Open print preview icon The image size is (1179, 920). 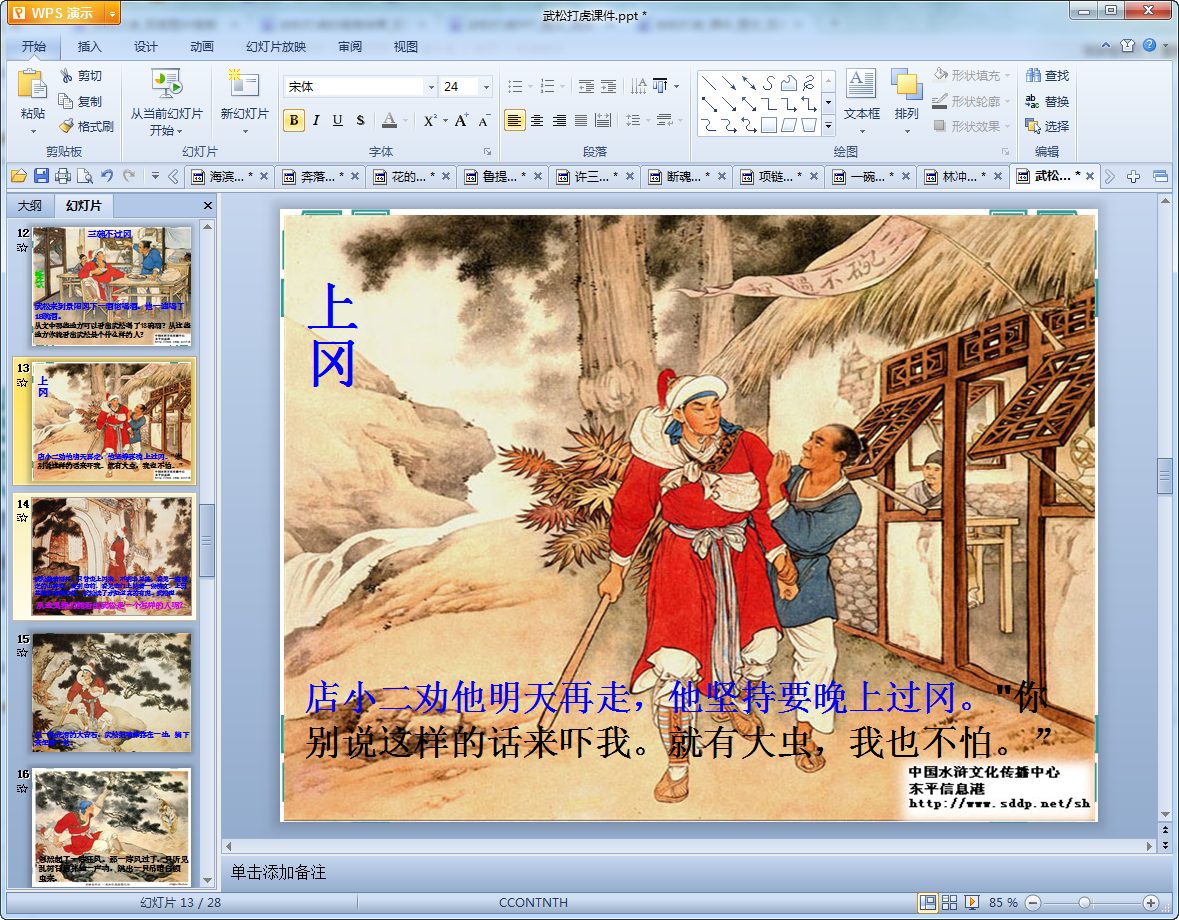85,176
